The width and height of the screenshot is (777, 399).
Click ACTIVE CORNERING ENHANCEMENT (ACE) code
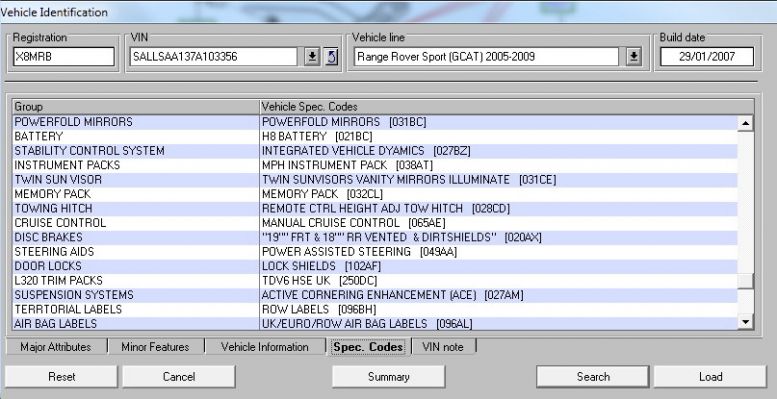392,295
